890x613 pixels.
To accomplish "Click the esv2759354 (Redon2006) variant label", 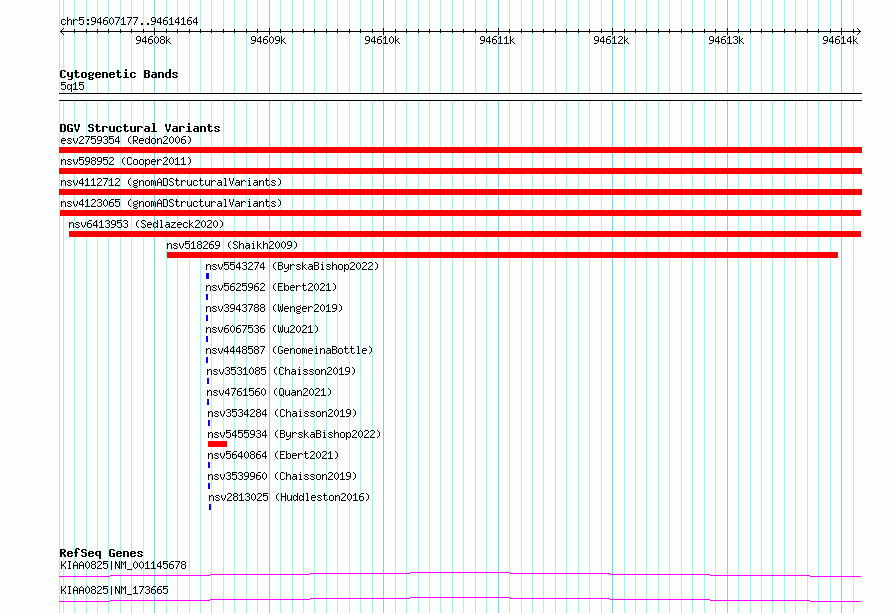I will tap(126, 140).
